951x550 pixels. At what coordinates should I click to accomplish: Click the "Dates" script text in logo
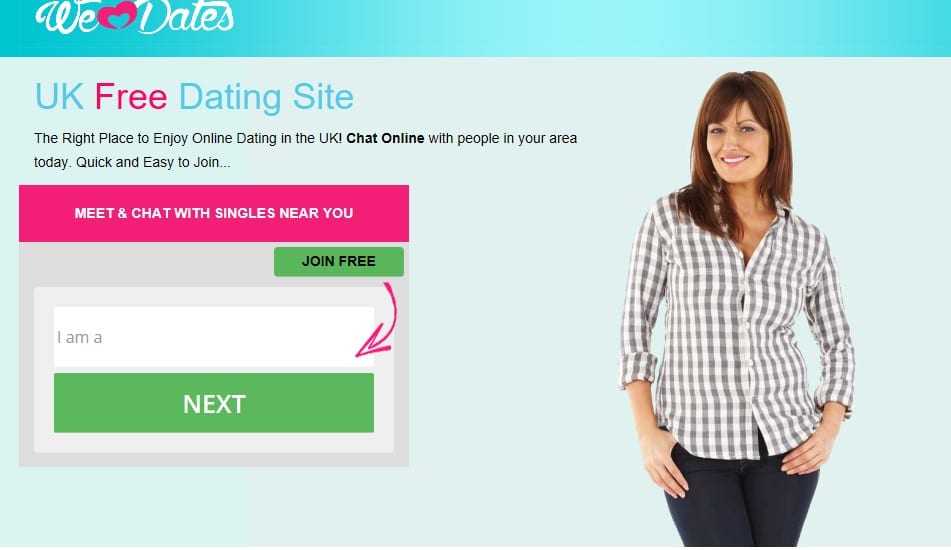click(x=186, y=16)
